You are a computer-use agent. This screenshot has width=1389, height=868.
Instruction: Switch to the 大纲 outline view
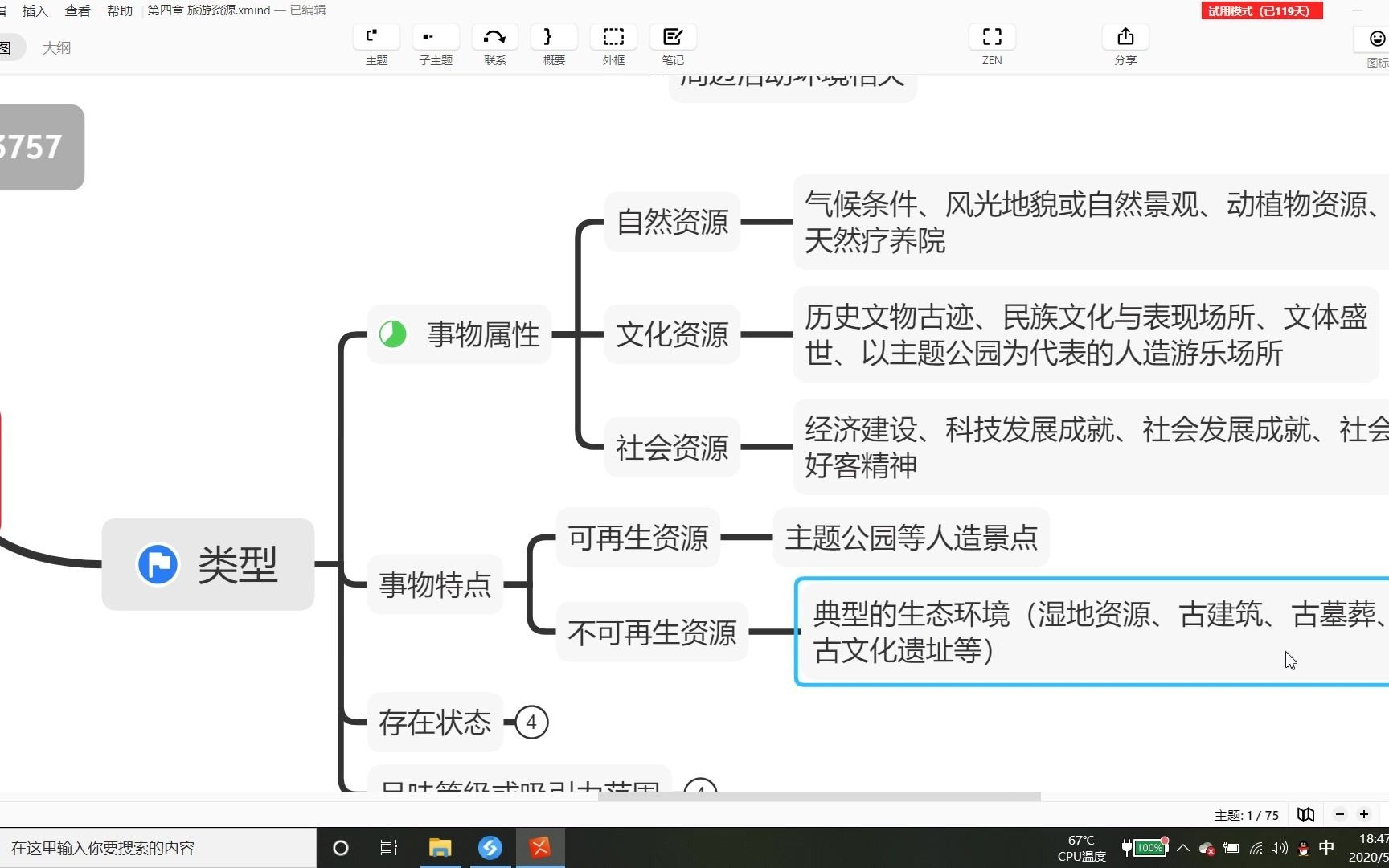[x=56, y=47]
